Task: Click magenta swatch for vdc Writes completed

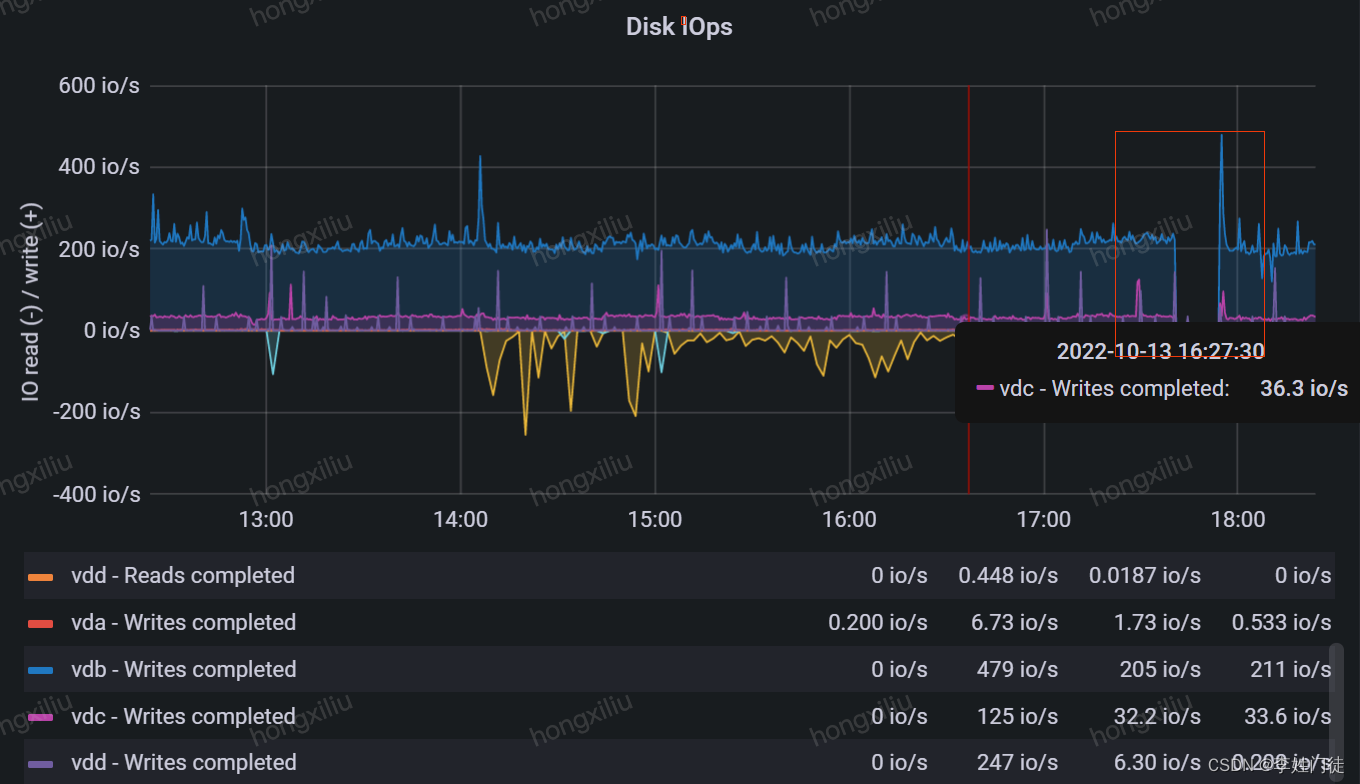Action: click(x=41, y=718)
